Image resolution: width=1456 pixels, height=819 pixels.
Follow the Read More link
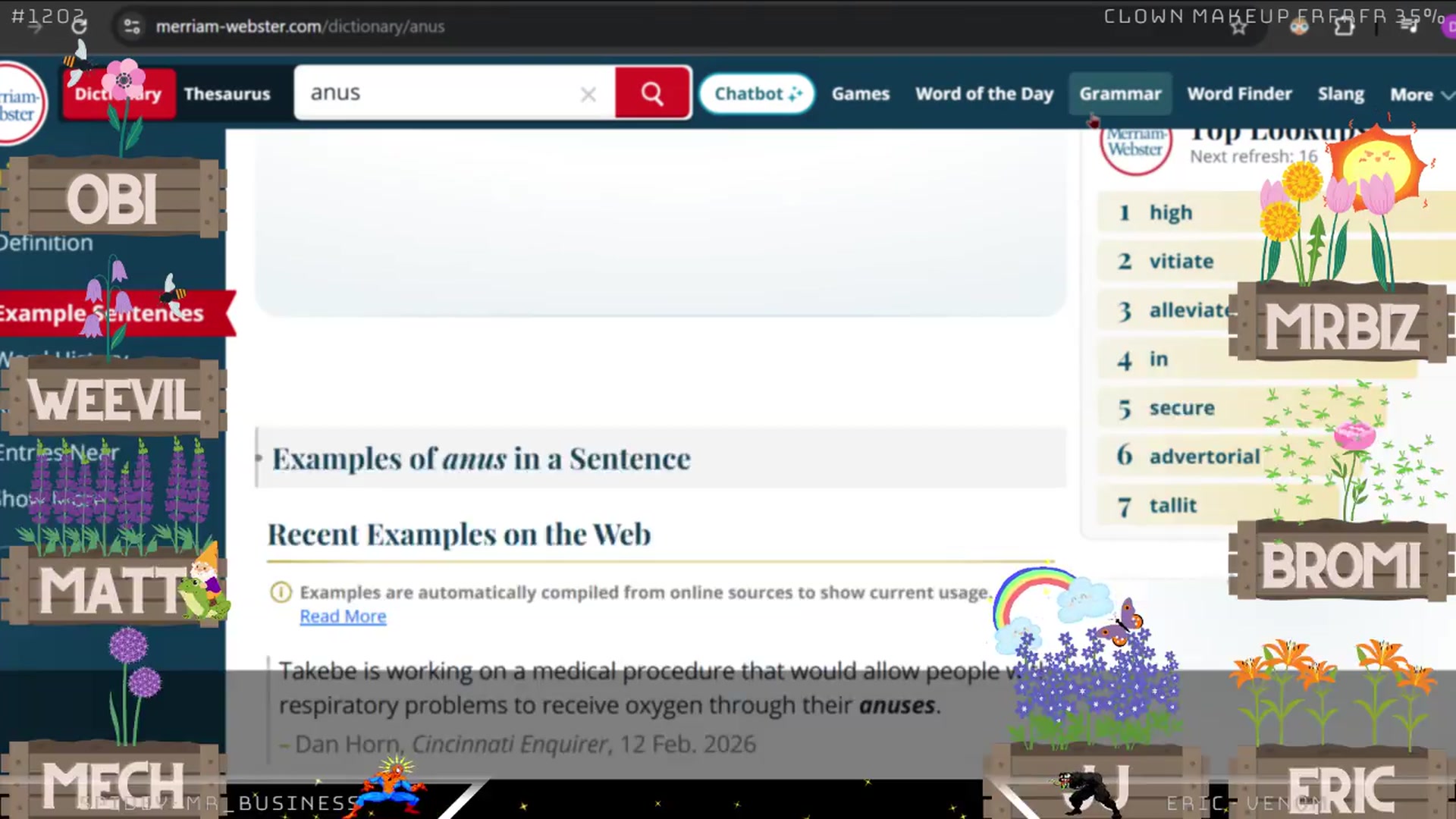tap(343, 617)
